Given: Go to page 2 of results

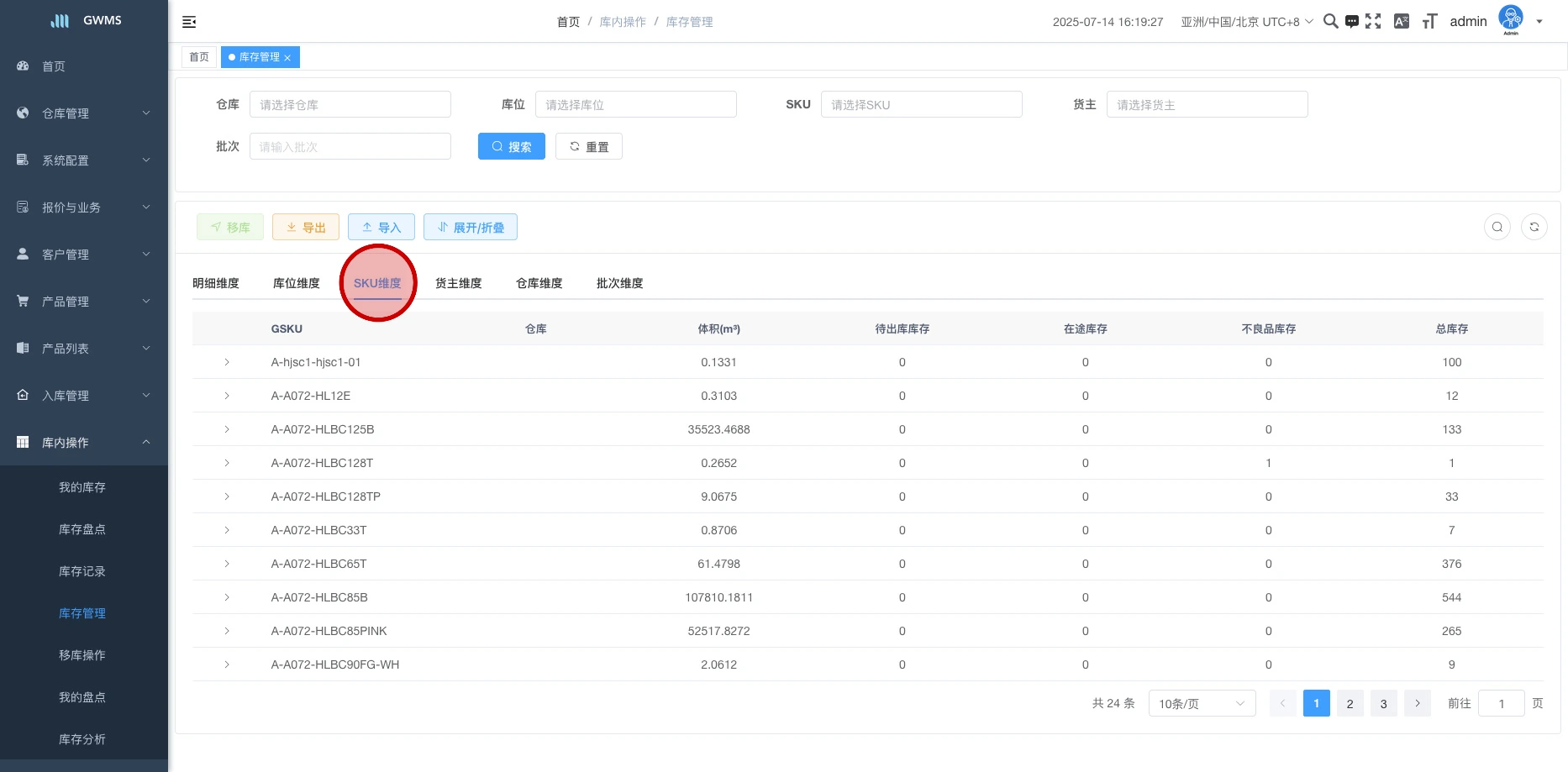Looking at the screenshot, I should 1350,703.
